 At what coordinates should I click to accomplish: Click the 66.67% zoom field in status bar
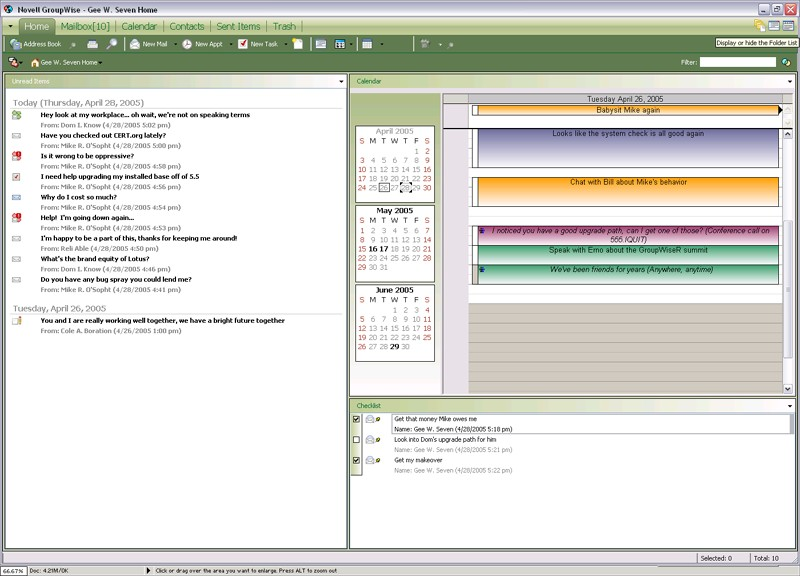pyautogui.click(x=13, y=571)
